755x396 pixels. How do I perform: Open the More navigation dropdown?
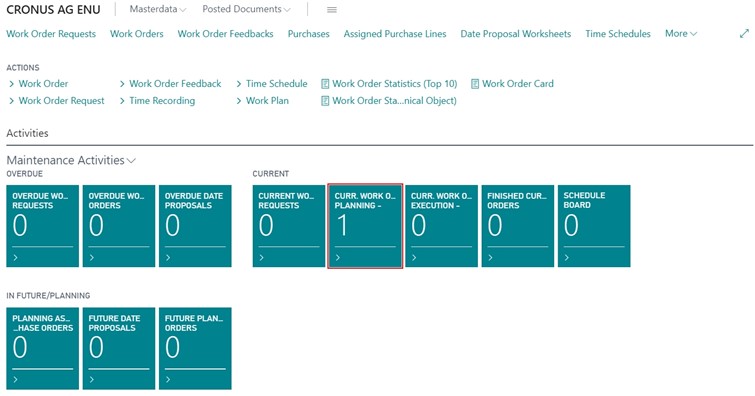pyautogui.click(x=681, y=34)
